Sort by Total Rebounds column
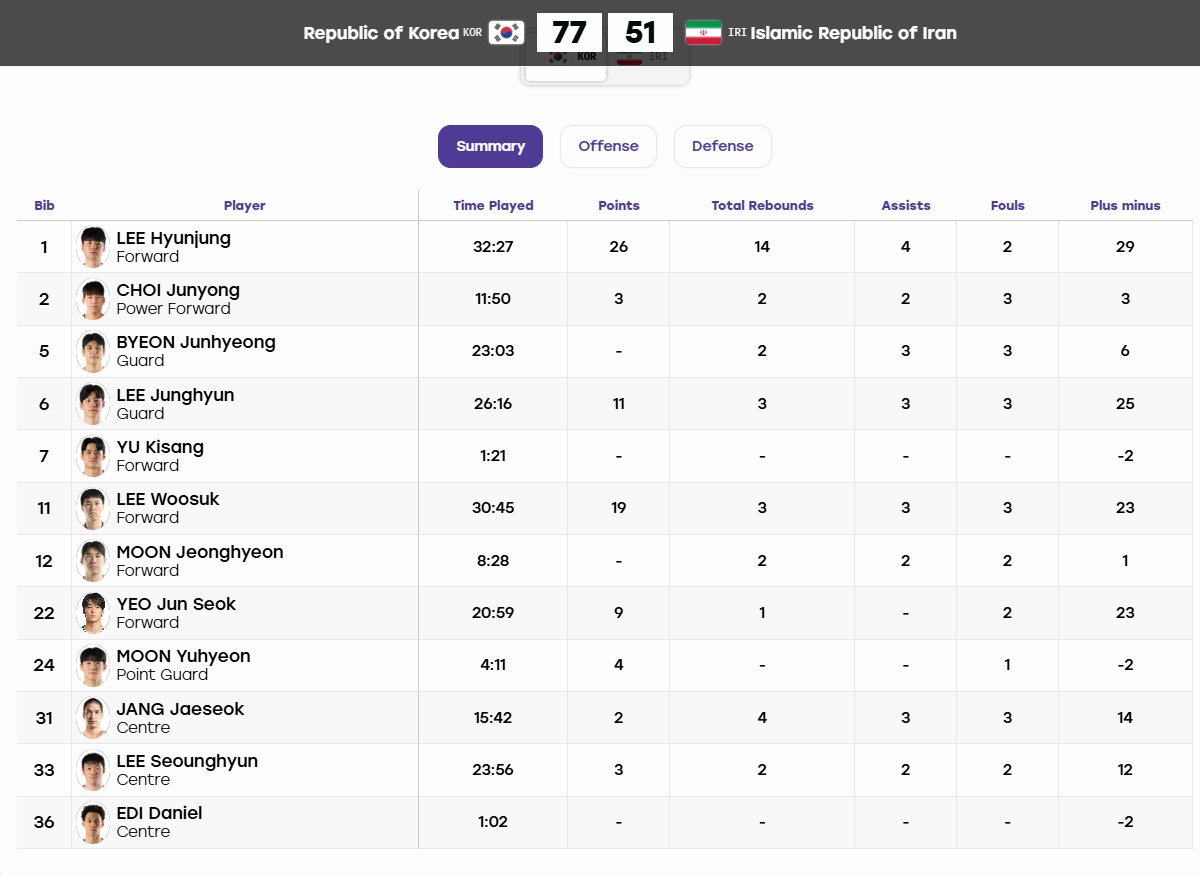 (x=762, y=206)
